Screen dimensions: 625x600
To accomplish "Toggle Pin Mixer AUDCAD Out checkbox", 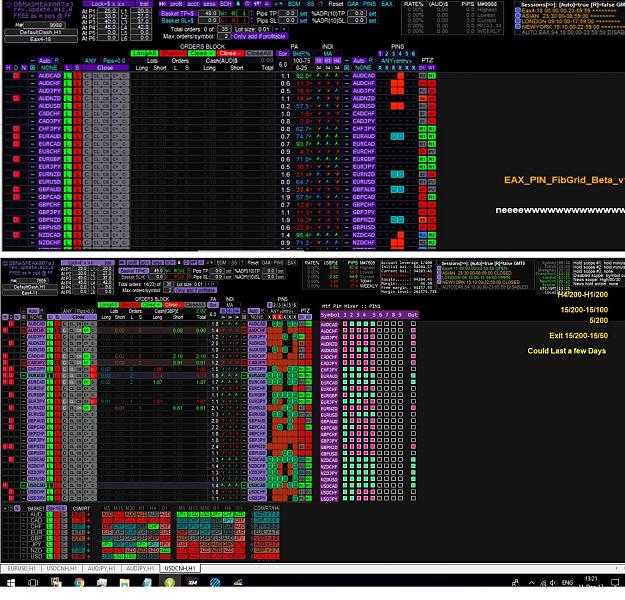I will pos(413,324).
